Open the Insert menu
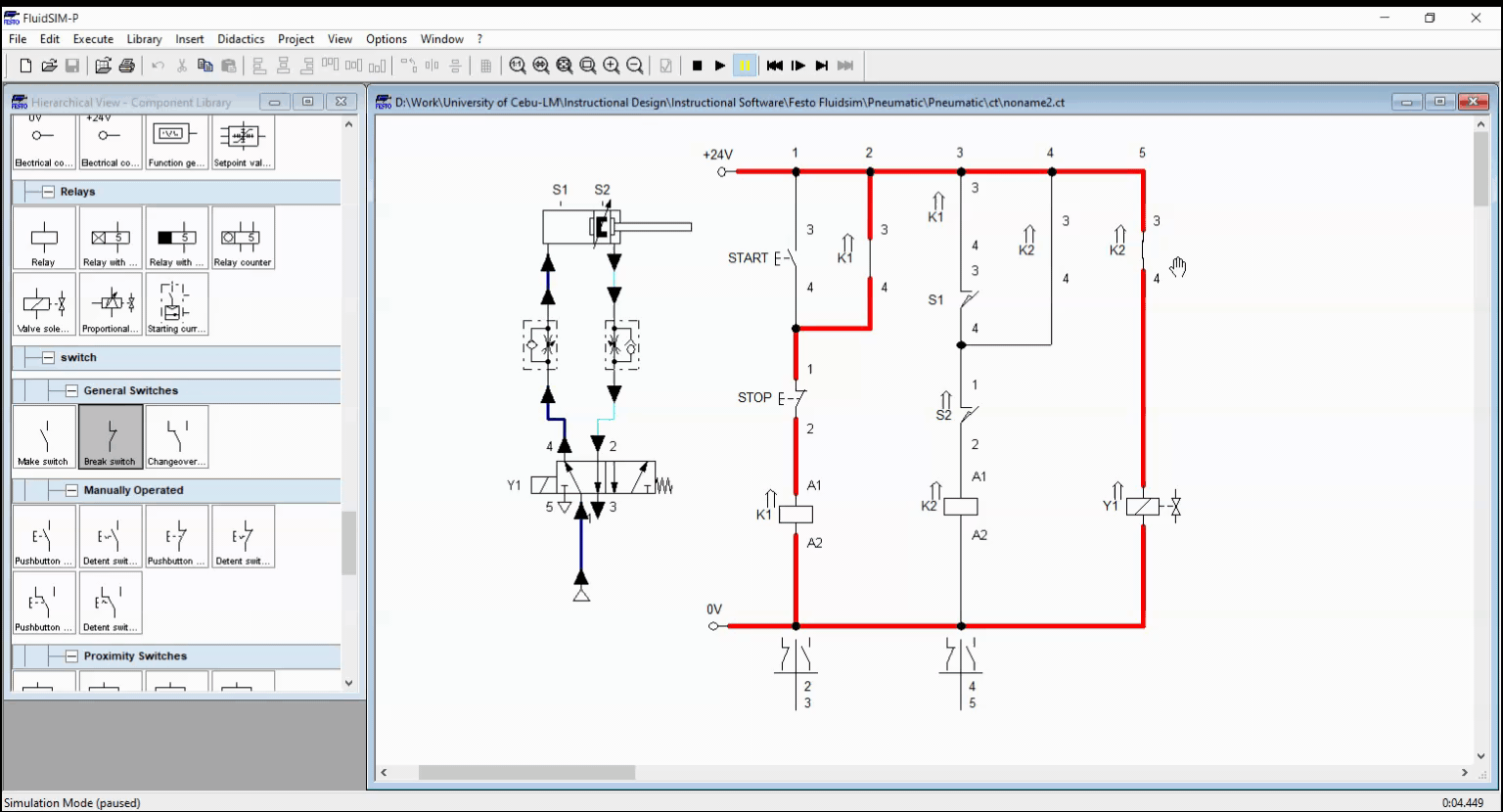 190,39
